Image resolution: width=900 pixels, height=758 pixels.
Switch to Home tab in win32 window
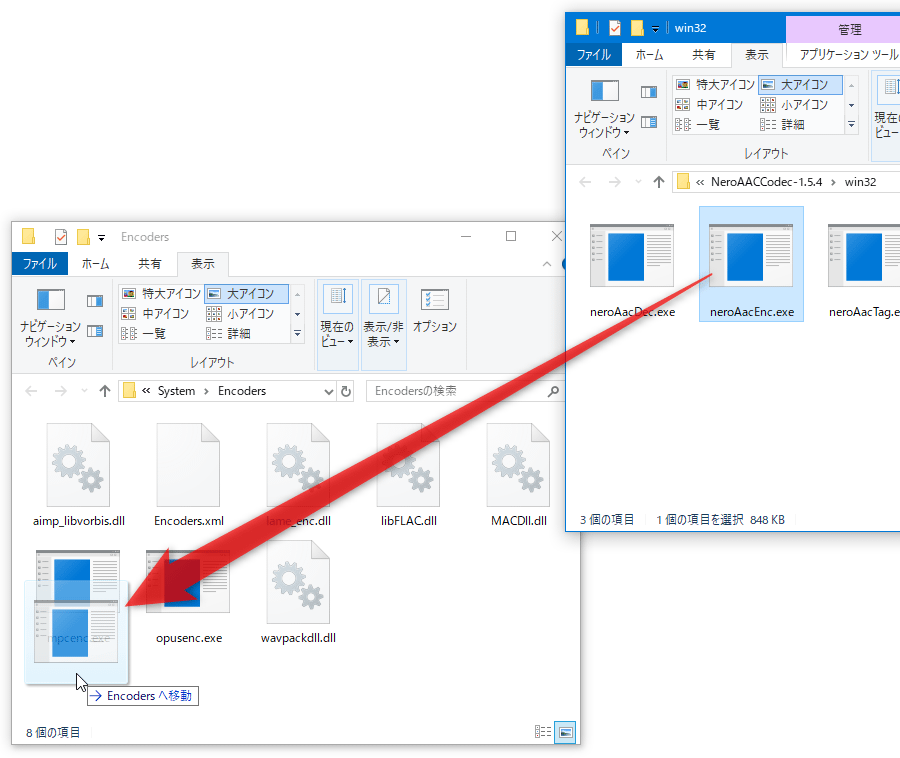(x=649, y=55)
